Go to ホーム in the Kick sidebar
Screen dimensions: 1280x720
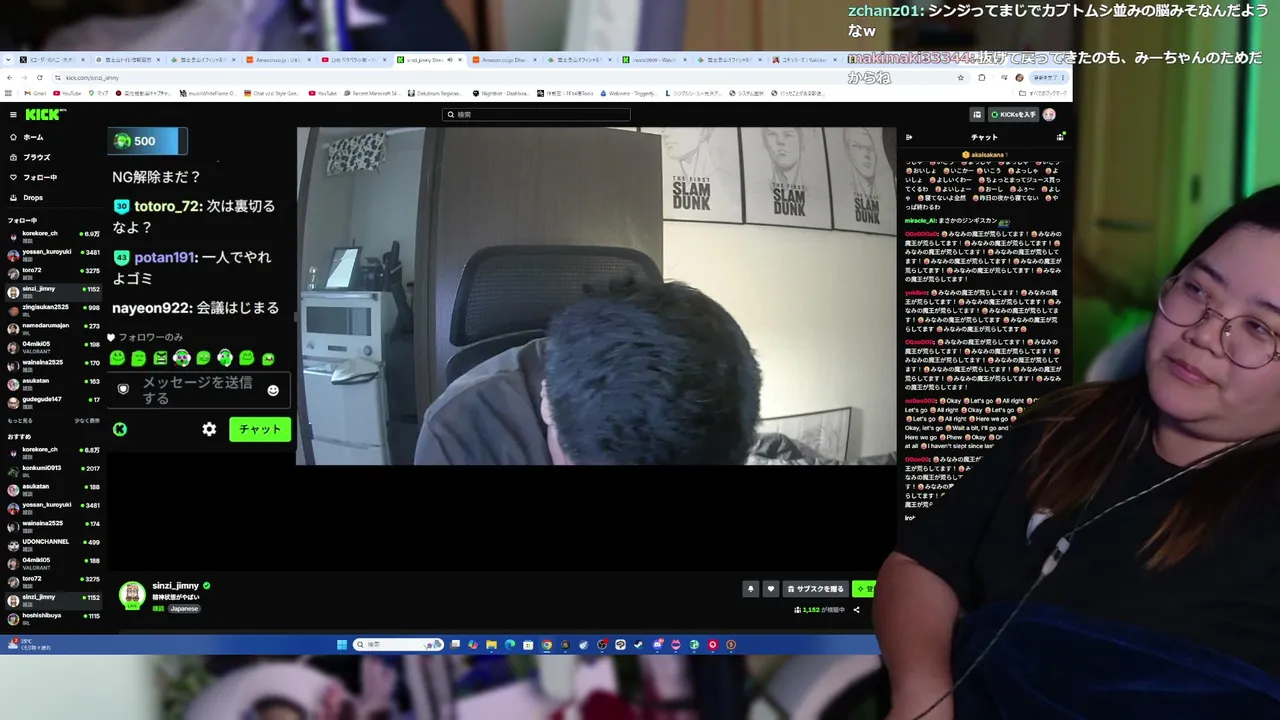click(33, 137)
